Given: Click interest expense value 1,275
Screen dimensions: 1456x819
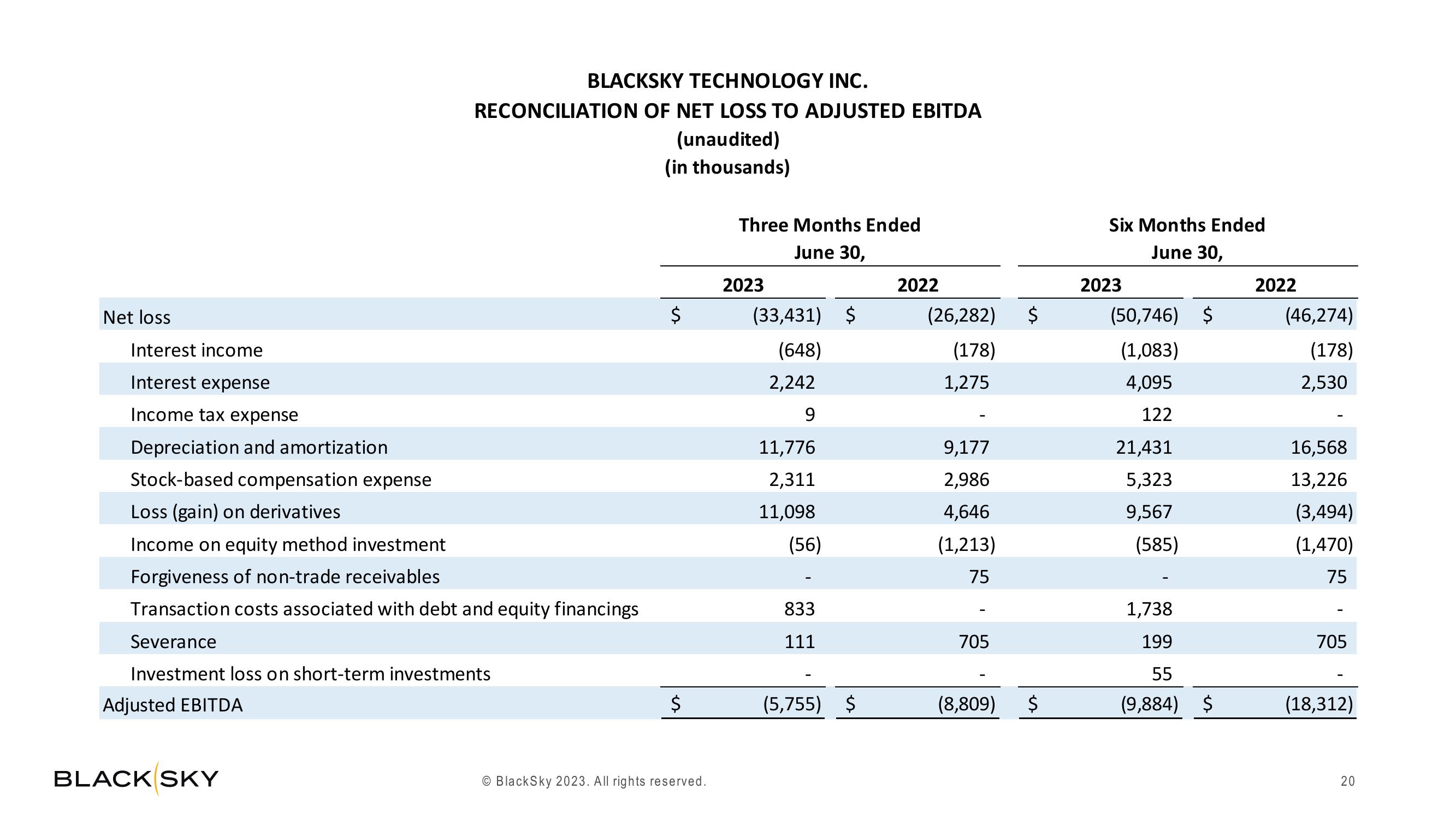Looking at the screenshot, I should [967, 383].
